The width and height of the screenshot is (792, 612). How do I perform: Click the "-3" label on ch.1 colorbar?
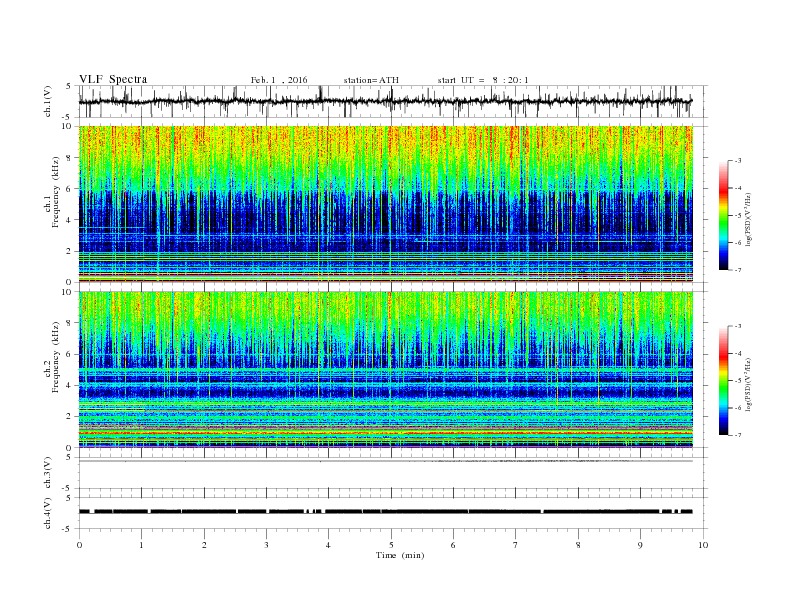click(738, 161)
